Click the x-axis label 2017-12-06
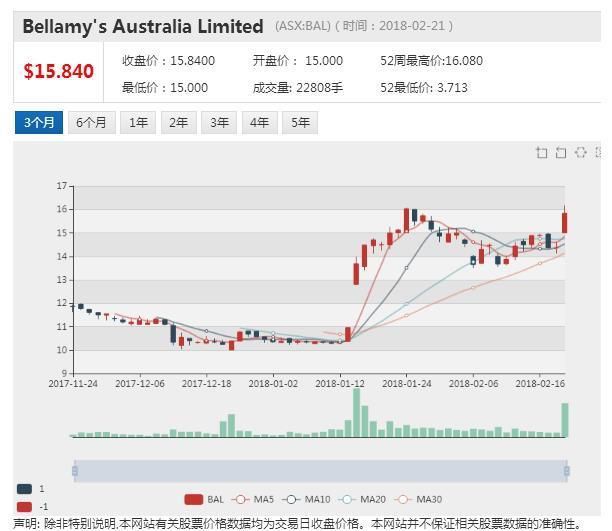This screenshot has width=612, height=531. click(140, 383)
